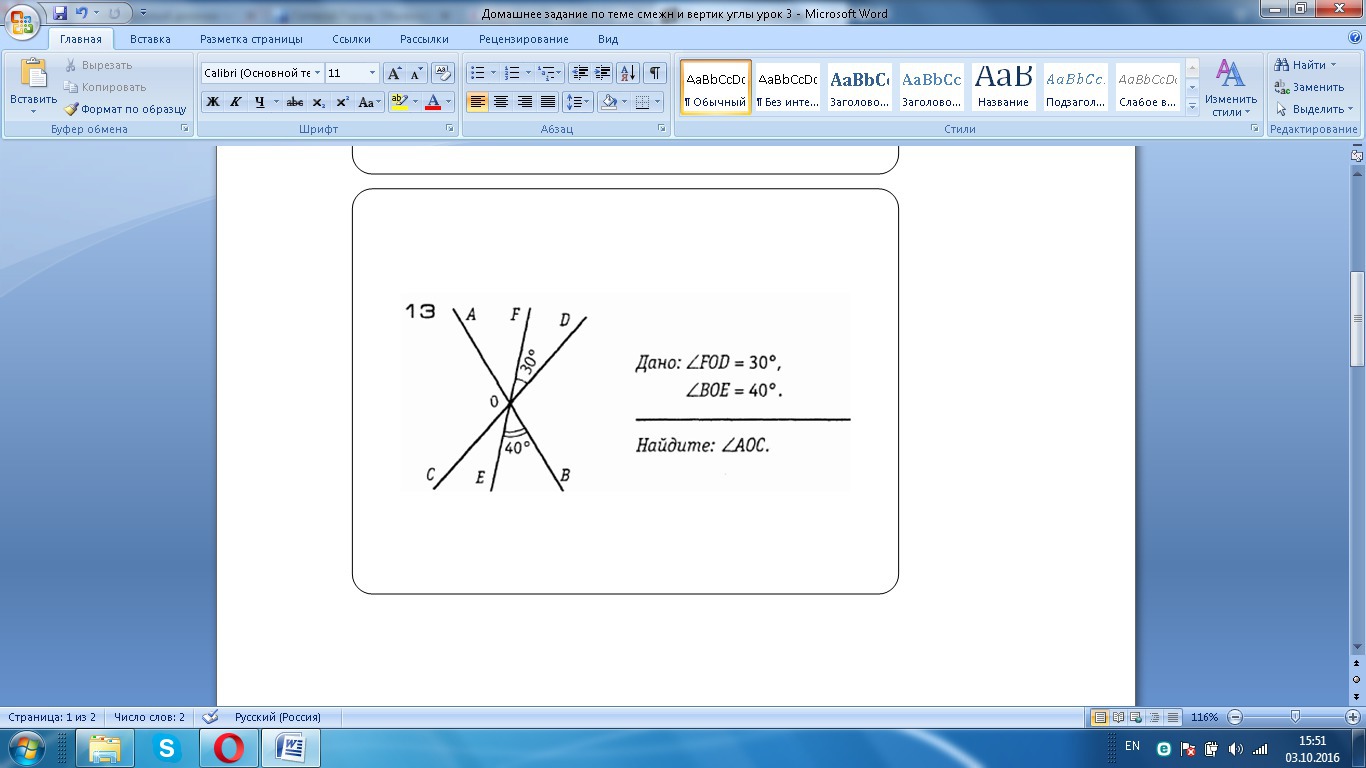Toggle italic (К) formatting
The height and width of the screenshot is (768, 1366).
click(236, 102)
